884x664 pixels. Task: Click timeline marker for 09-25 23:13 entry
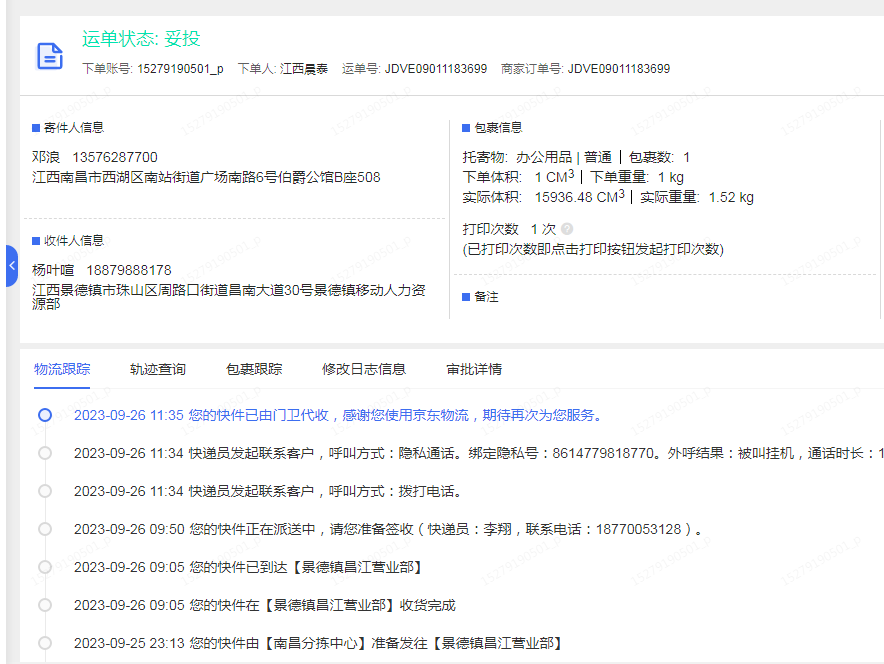tap(45, 643)
